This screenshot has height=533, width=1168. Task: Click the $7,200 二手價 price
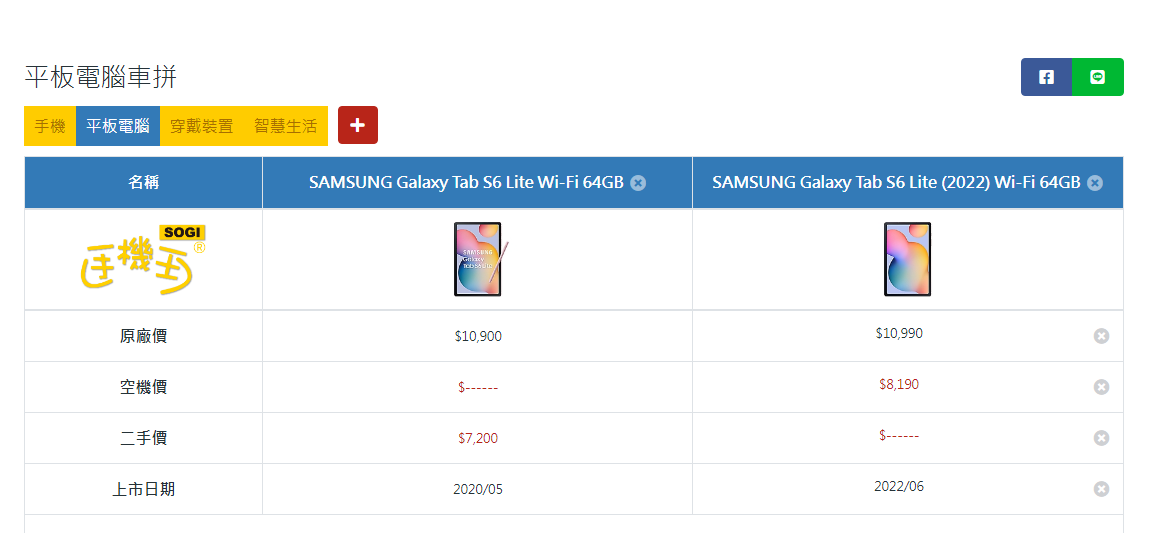(x=478, y=438)
